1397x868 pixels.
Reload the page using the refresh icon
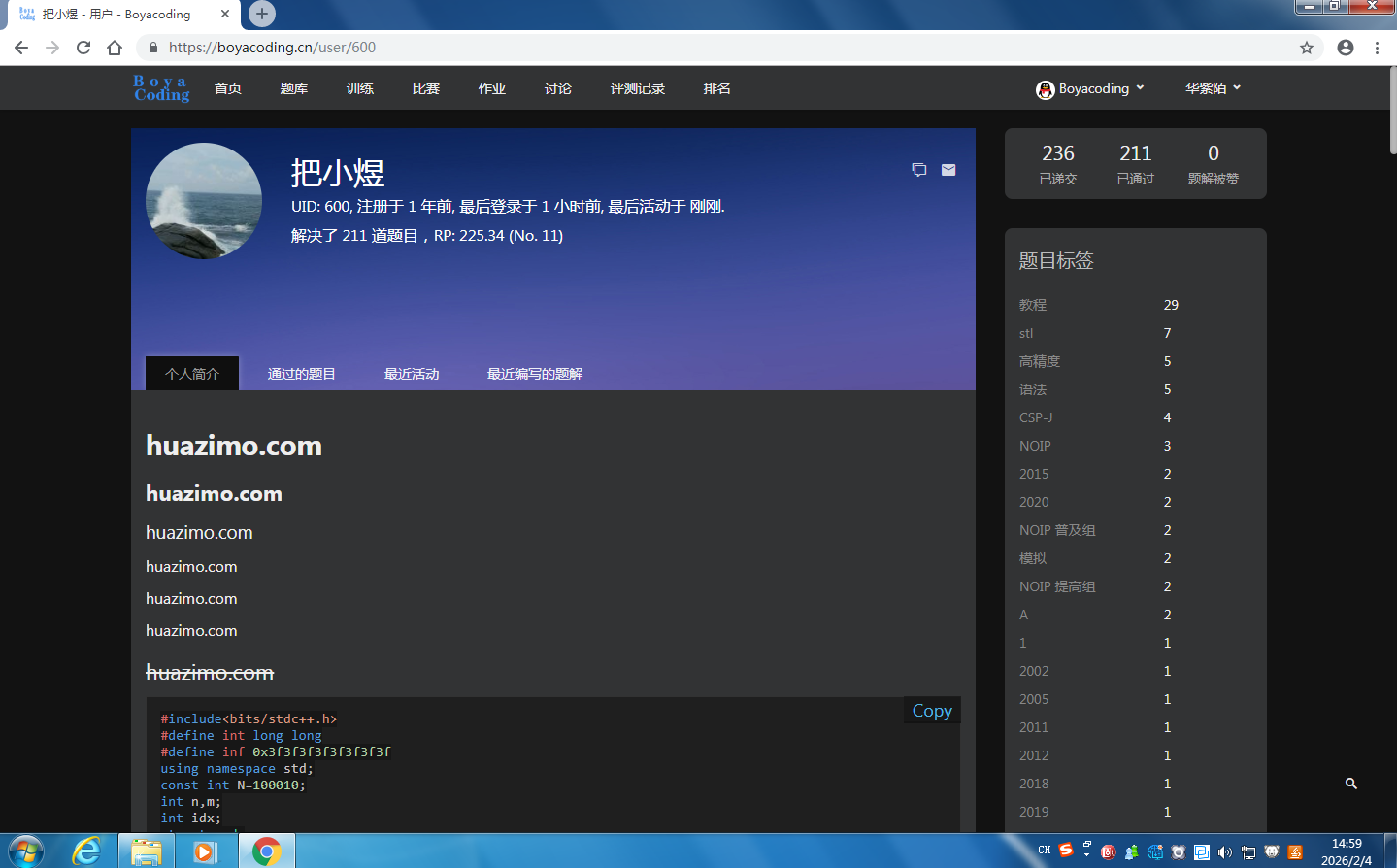tap(83, 48)
